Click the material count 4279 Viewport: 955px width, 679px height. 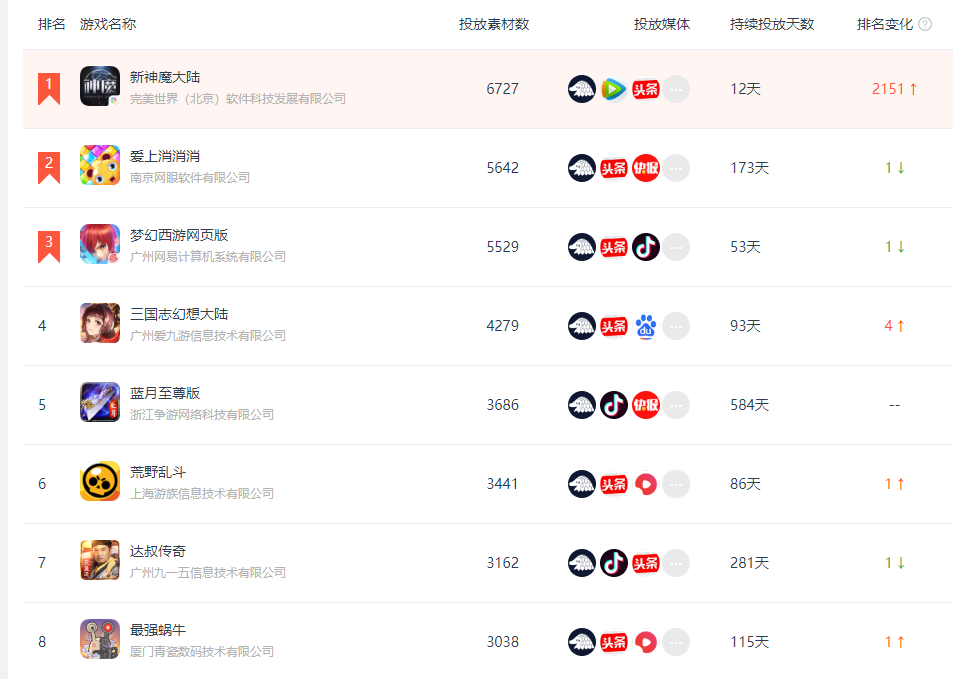502,326
